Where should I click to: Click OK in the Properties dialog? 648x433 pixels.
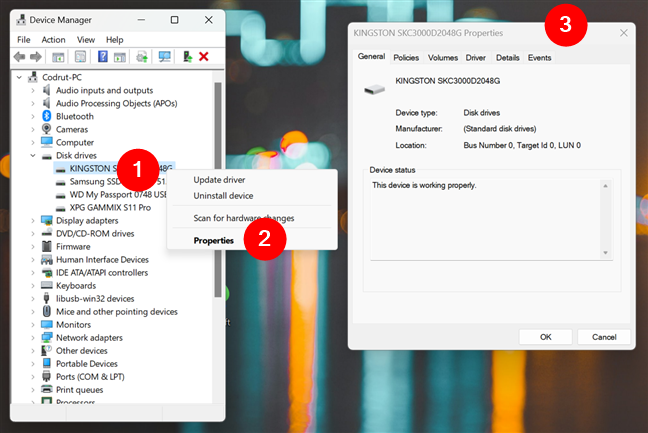(546, 337)
